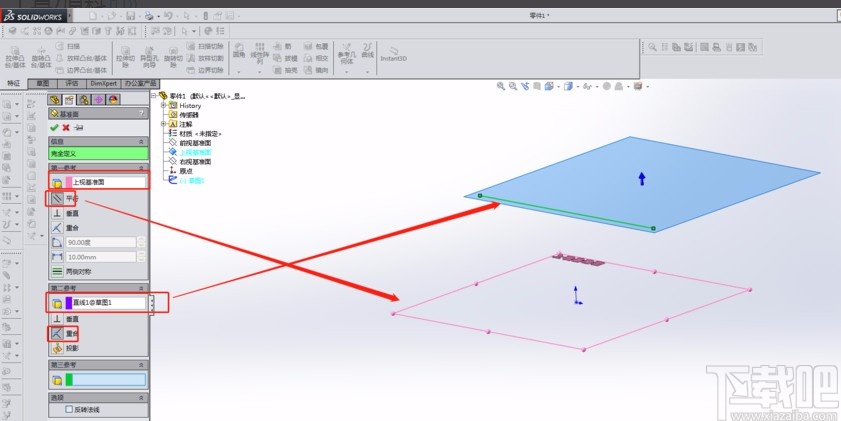The image size is (841, 421).
Task: Toggle the 投影 project option in second reference
Action: (x=57, y=348)
